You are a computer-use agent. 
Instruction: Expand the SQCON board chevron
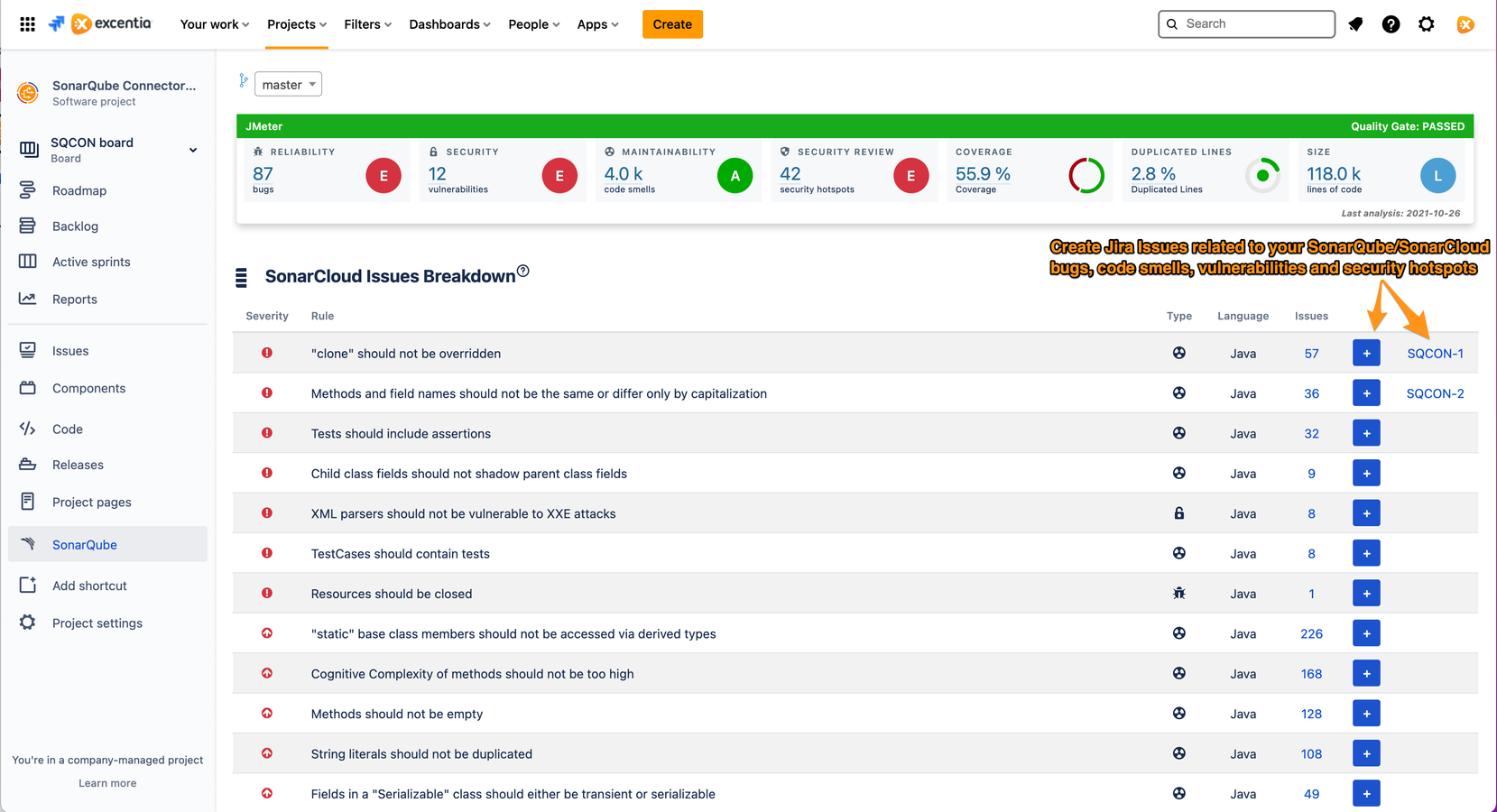193,150
